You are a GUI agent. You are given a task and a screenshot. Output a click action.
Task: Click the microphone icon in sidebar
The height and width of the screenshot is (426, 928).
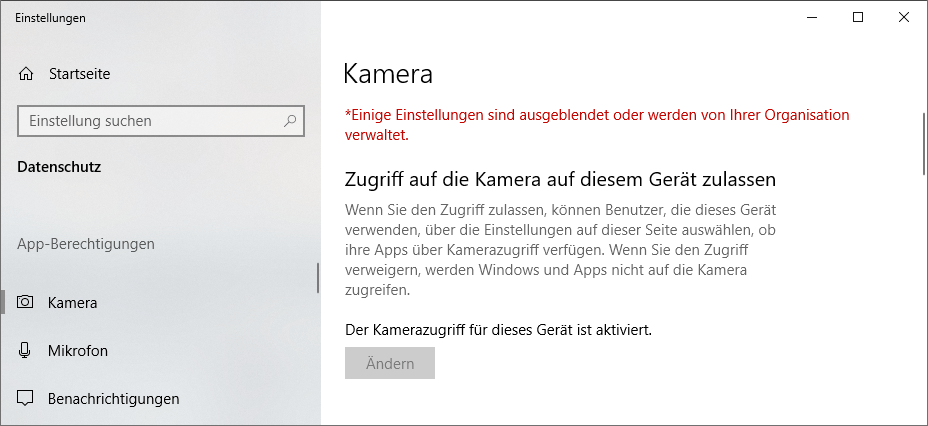(x=26, y=350)
